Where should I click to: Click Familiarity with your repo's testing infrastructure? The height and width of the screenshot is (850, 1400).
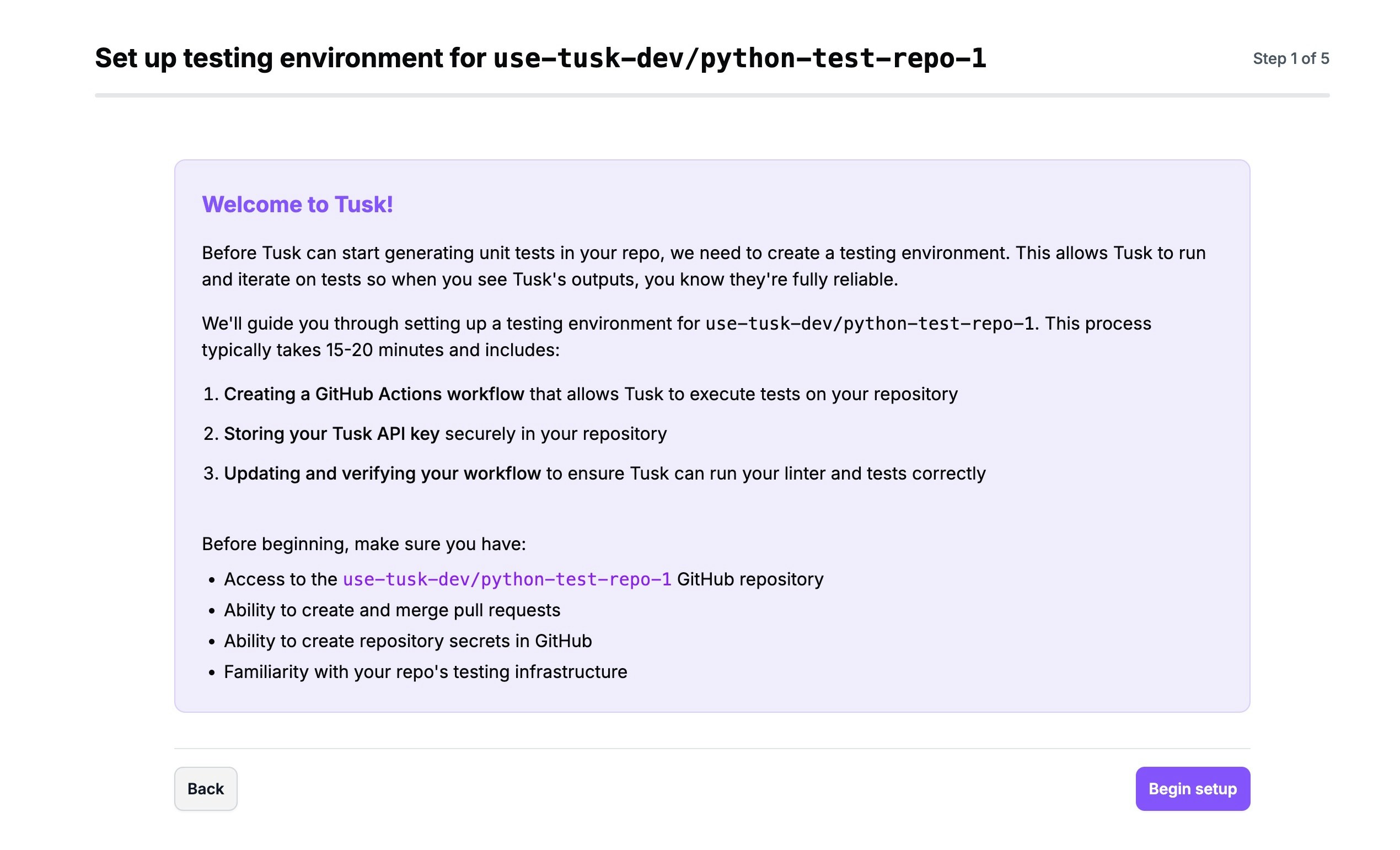click(426, 671)
